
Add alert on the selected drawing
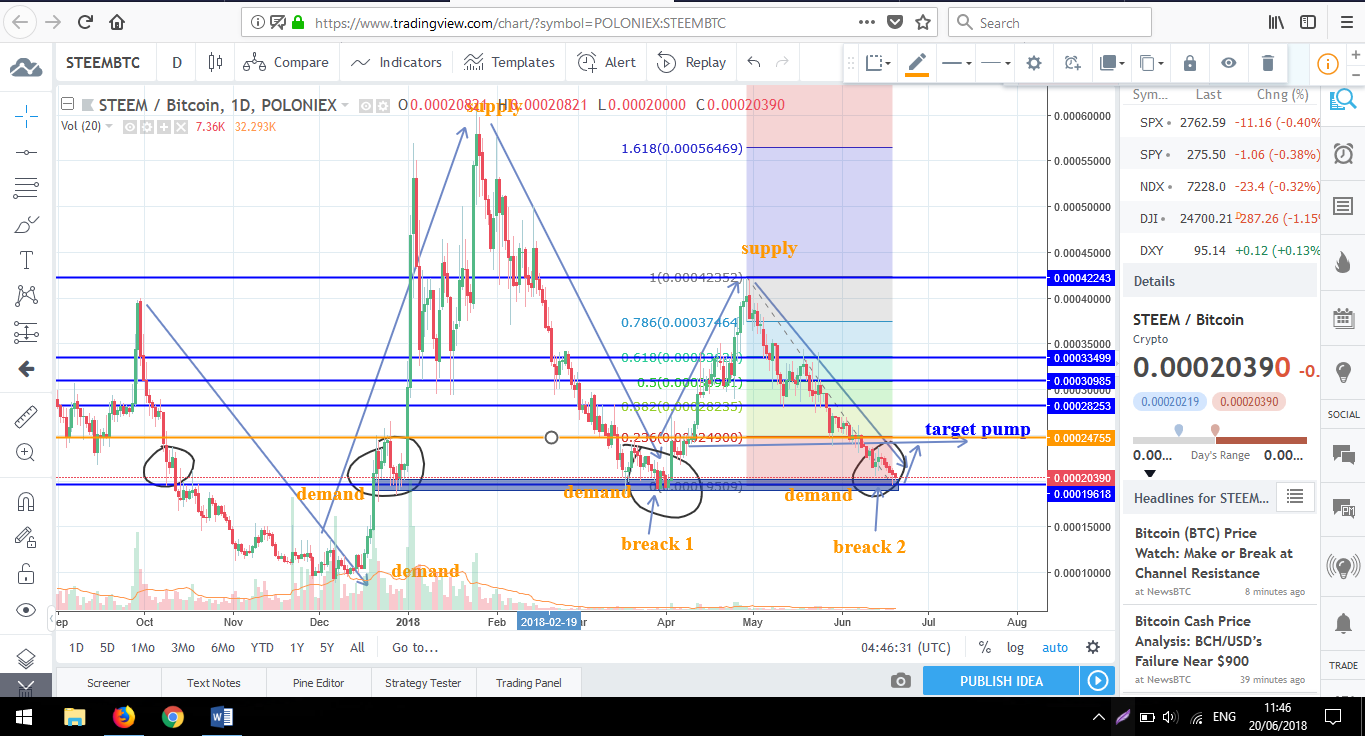coord(1072,63)
